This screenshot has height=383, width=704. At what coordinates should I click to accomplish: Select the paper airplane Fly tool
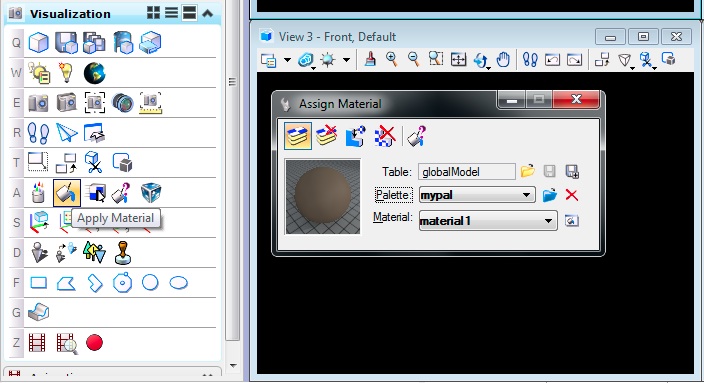[x=66, y=133]
